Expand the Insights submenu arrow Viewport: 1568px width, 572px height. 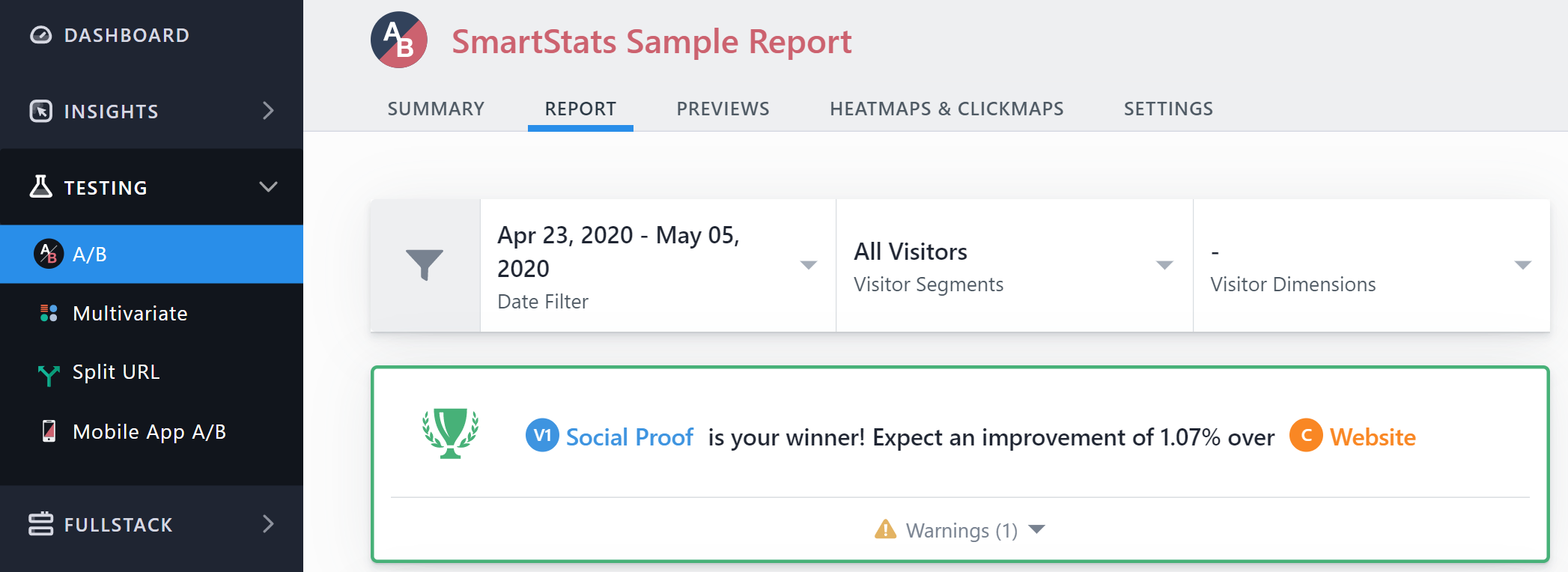(x=268, y=111)
